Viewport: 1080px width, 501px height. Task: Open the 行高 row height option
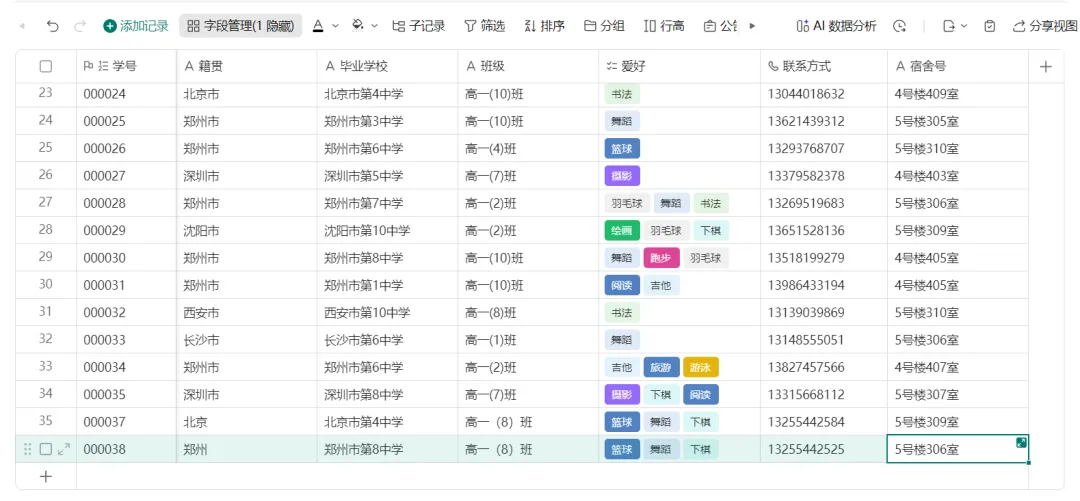tap(665, 26)
